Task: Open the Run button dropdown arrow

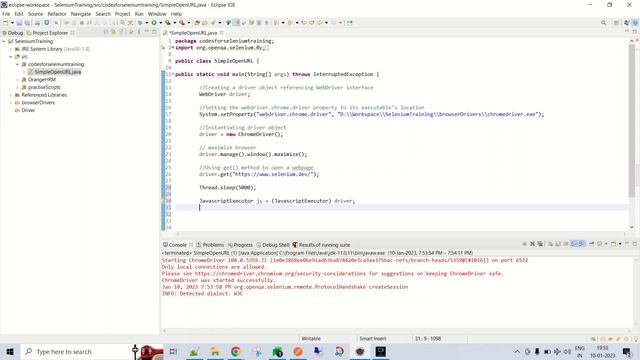Action: (x=160, y=23)
